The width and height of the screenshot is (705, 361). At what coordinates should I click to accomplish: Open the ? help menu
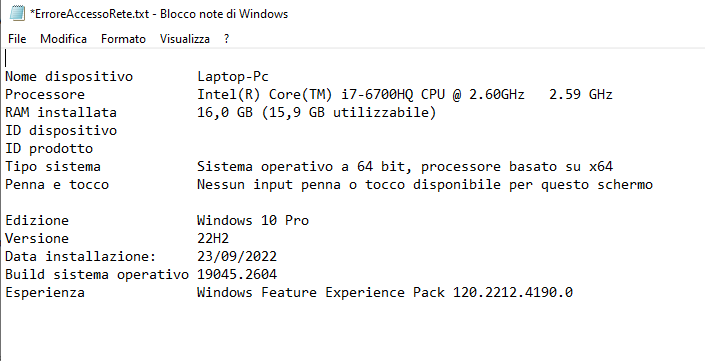point(227,39)
